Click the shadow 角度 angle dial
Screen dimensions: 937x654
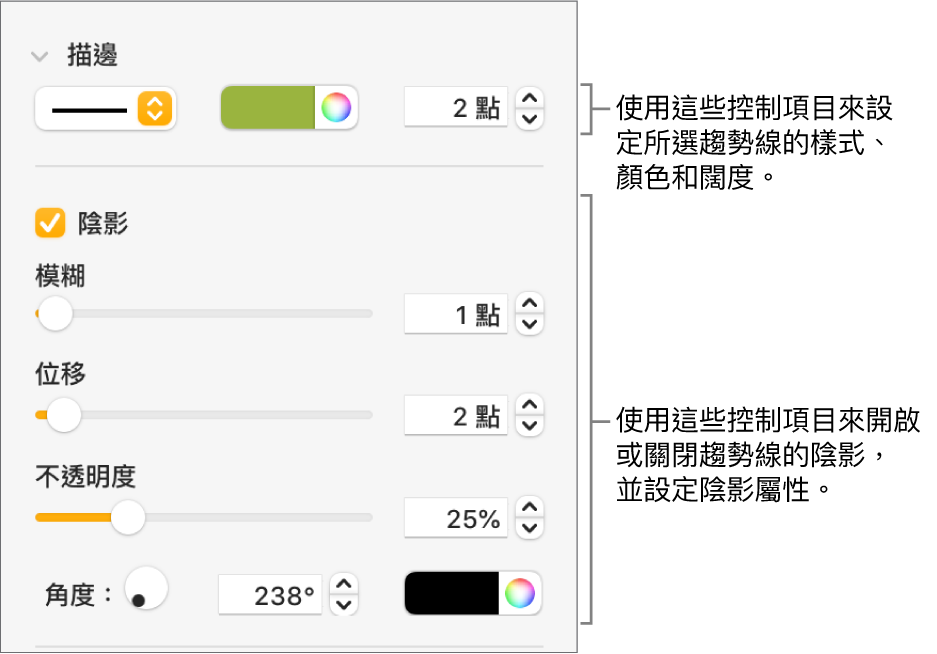pos(146,589)
